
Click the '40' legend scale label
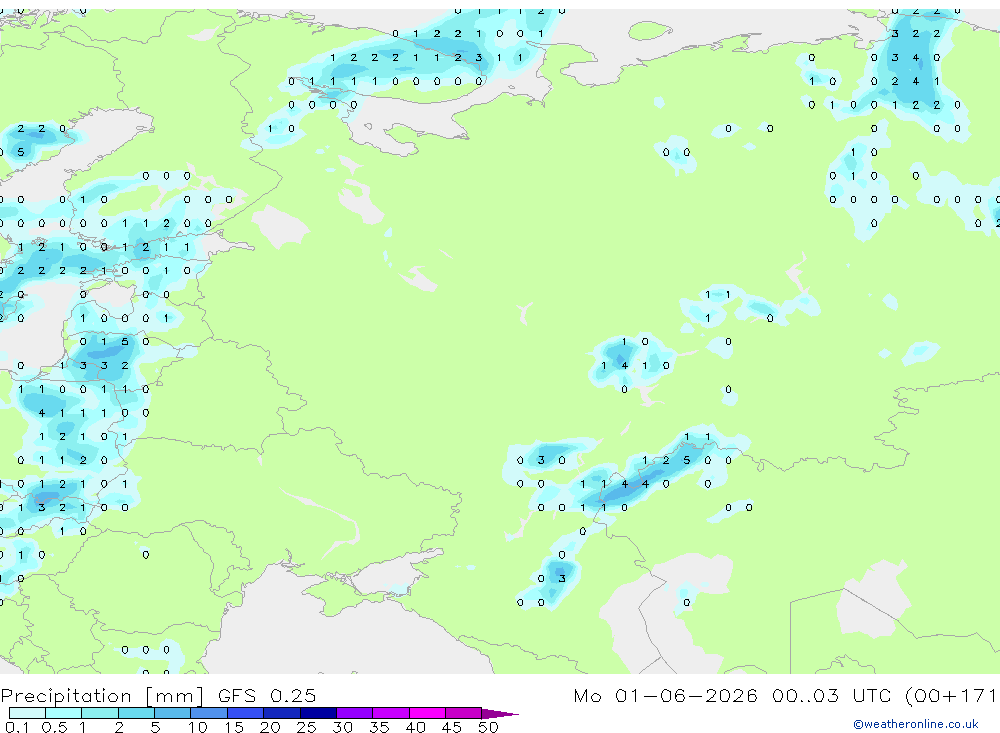click(415, 727)
